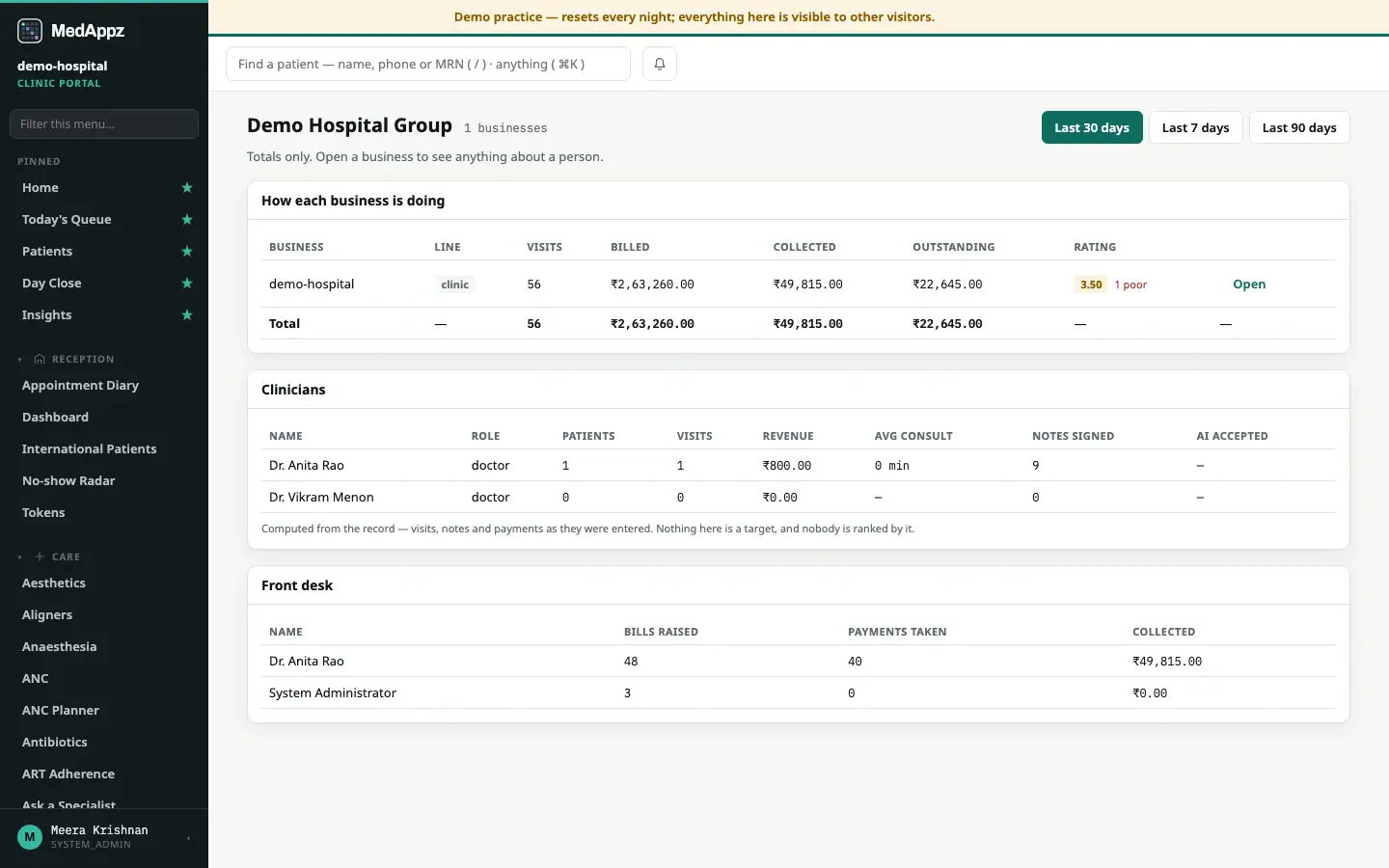Click Dr. Anita Rao in Clinicians table

click(307, 466)
